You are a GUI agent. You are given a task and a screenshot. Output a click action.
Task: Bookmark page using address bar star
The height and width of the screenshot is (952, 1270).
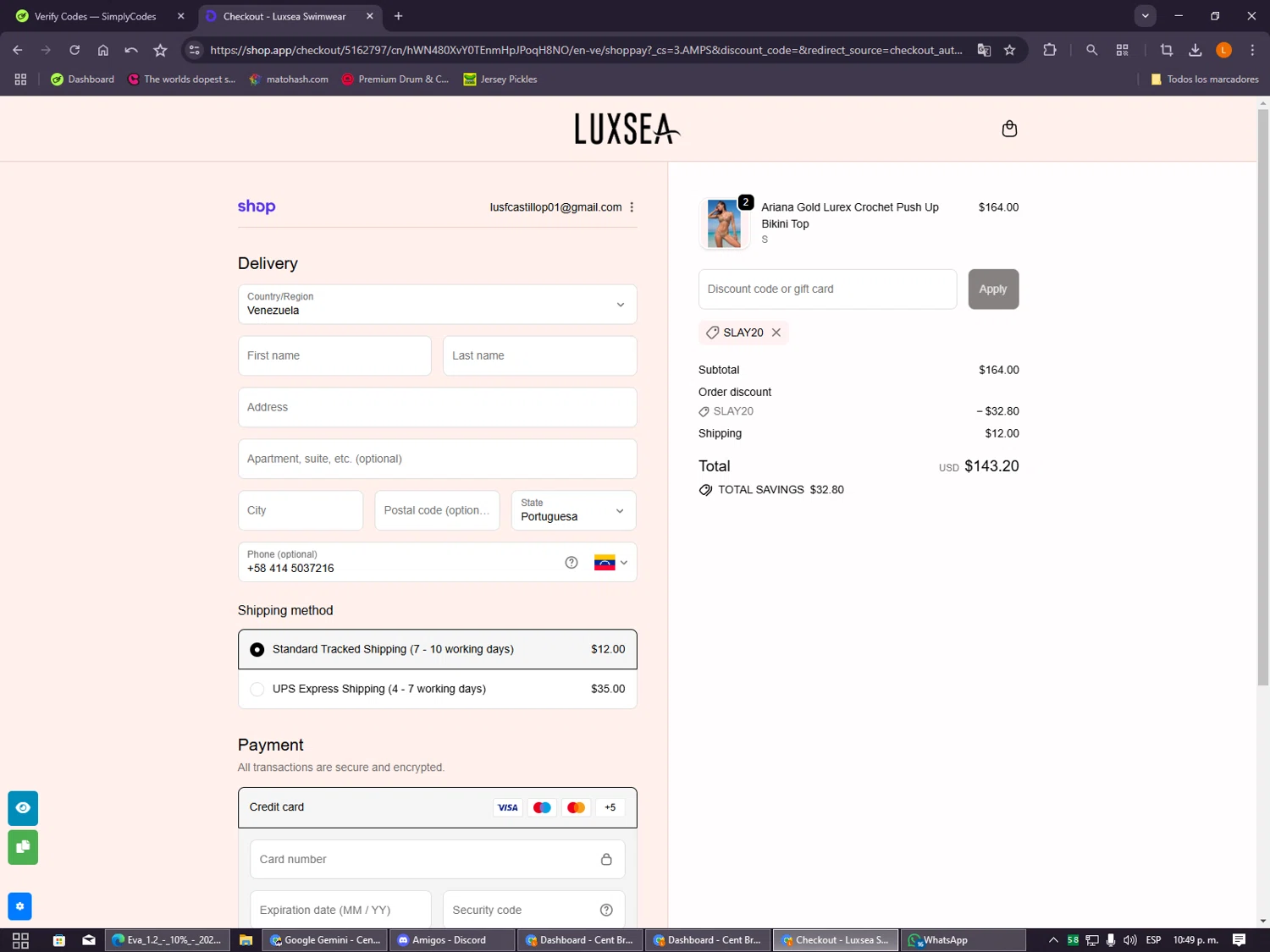coord(1009,50)
